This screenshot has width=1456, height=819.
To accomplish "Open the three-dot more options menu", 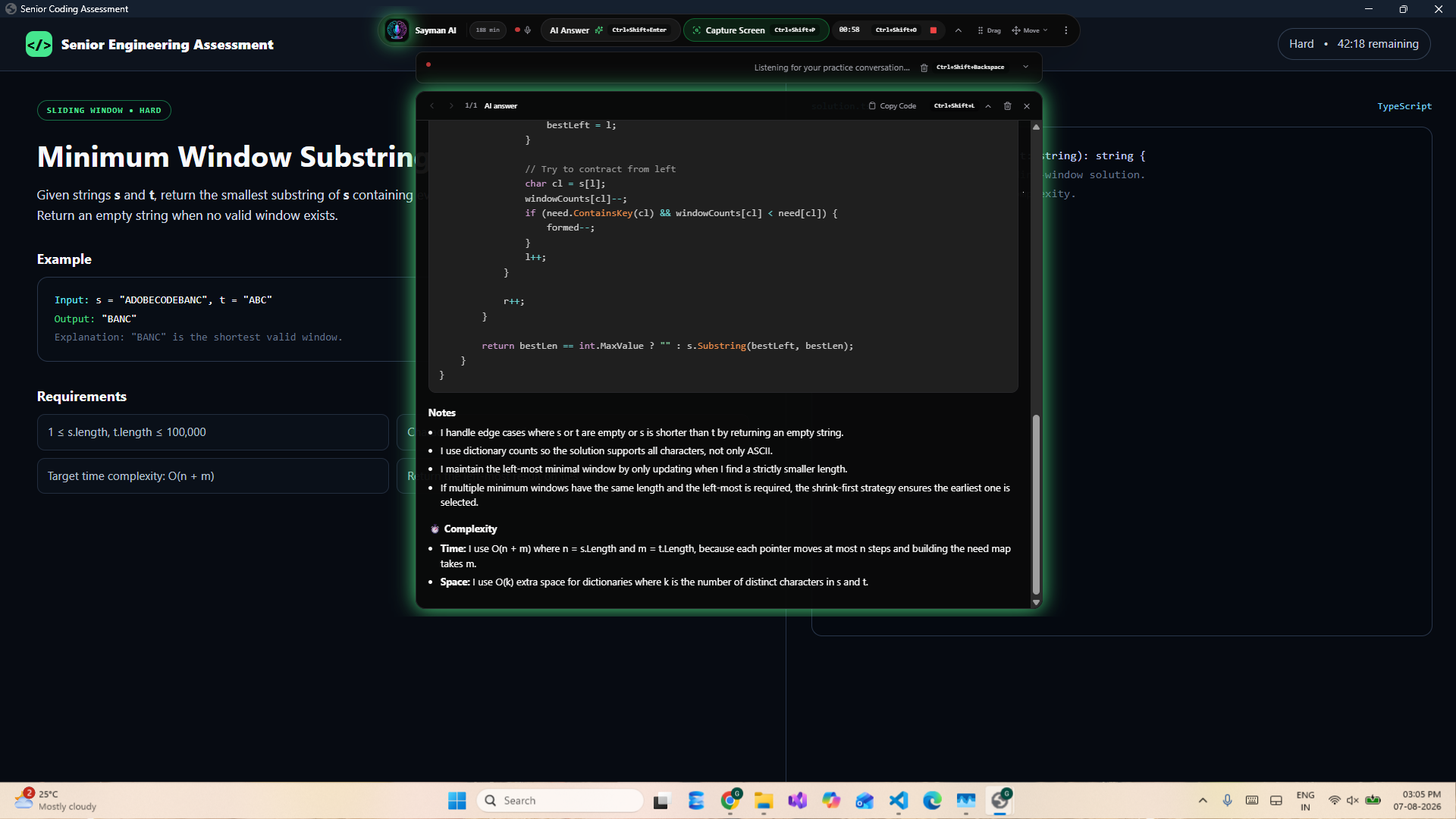I will 1066,30.
